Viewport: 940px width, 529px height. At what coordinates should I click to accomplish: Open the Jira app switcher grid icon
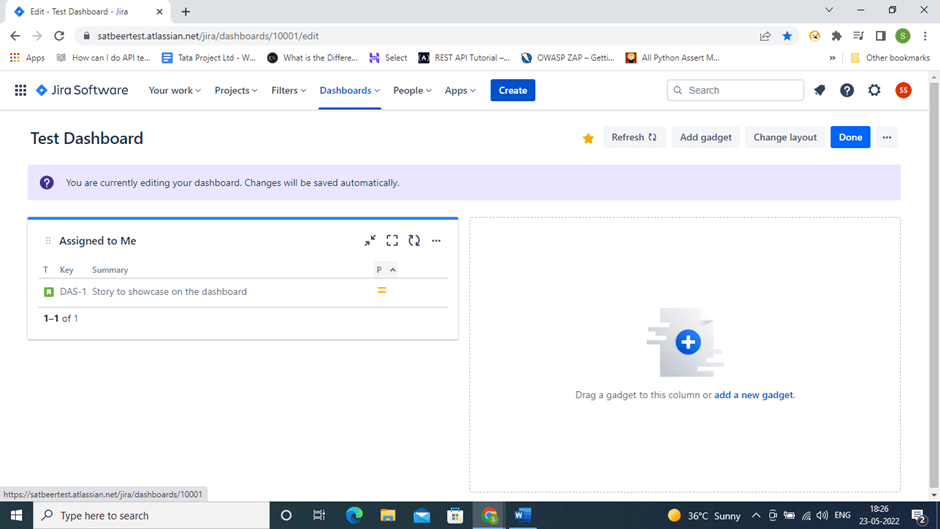tap(20, 90)
